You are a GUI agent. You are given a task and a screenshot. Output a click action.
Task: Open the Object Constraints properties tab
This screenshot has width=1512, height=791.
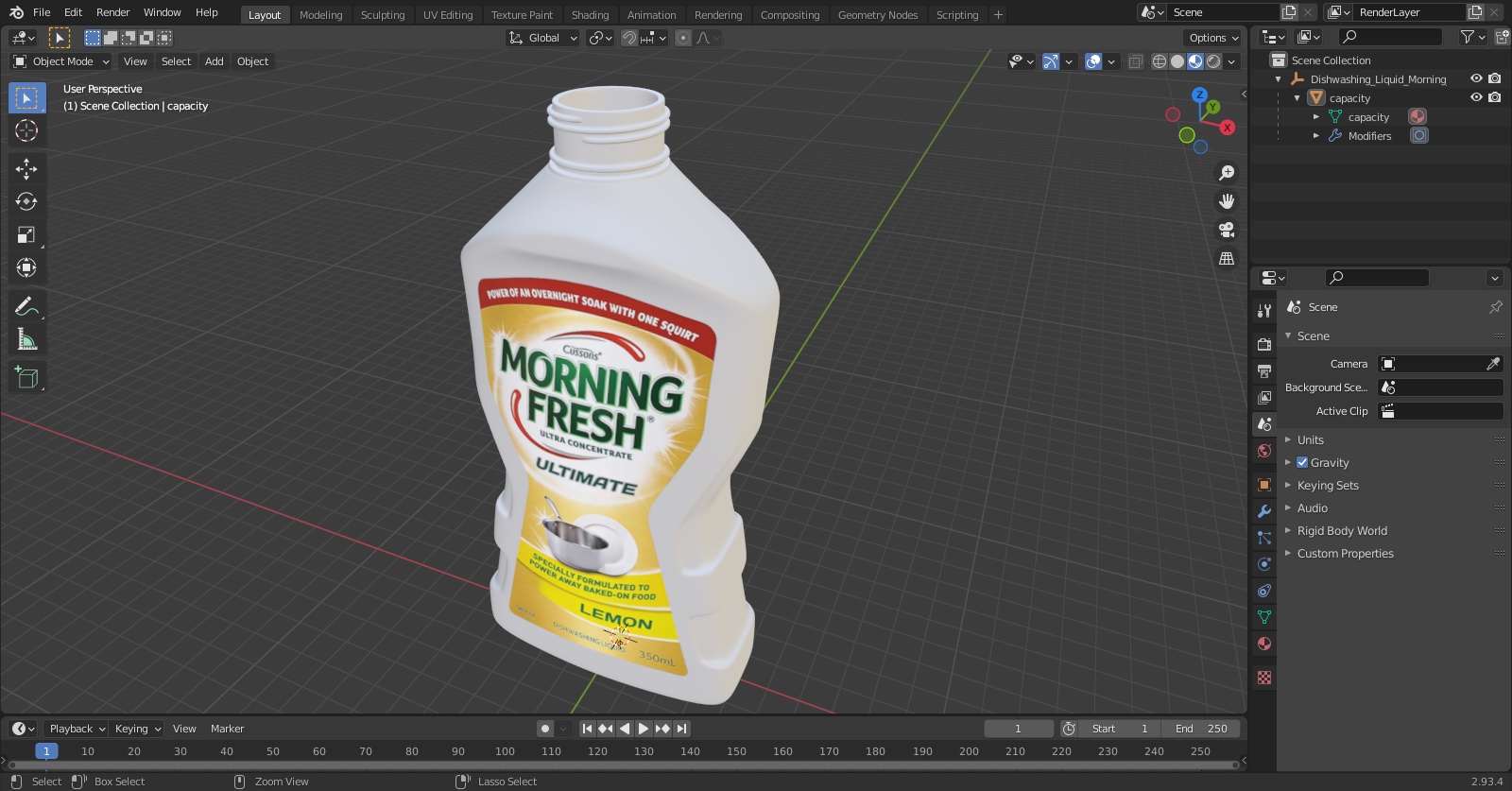click(x=1264, y=591)
